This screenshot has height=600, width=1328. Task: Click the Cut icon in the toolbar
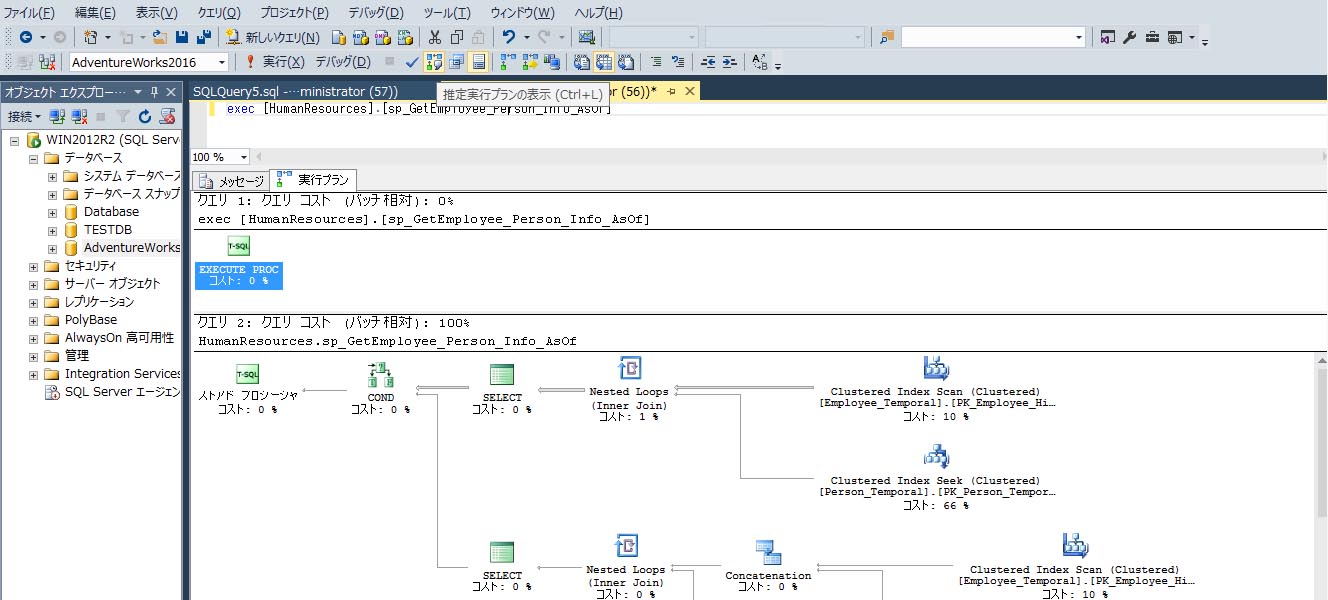435,37
